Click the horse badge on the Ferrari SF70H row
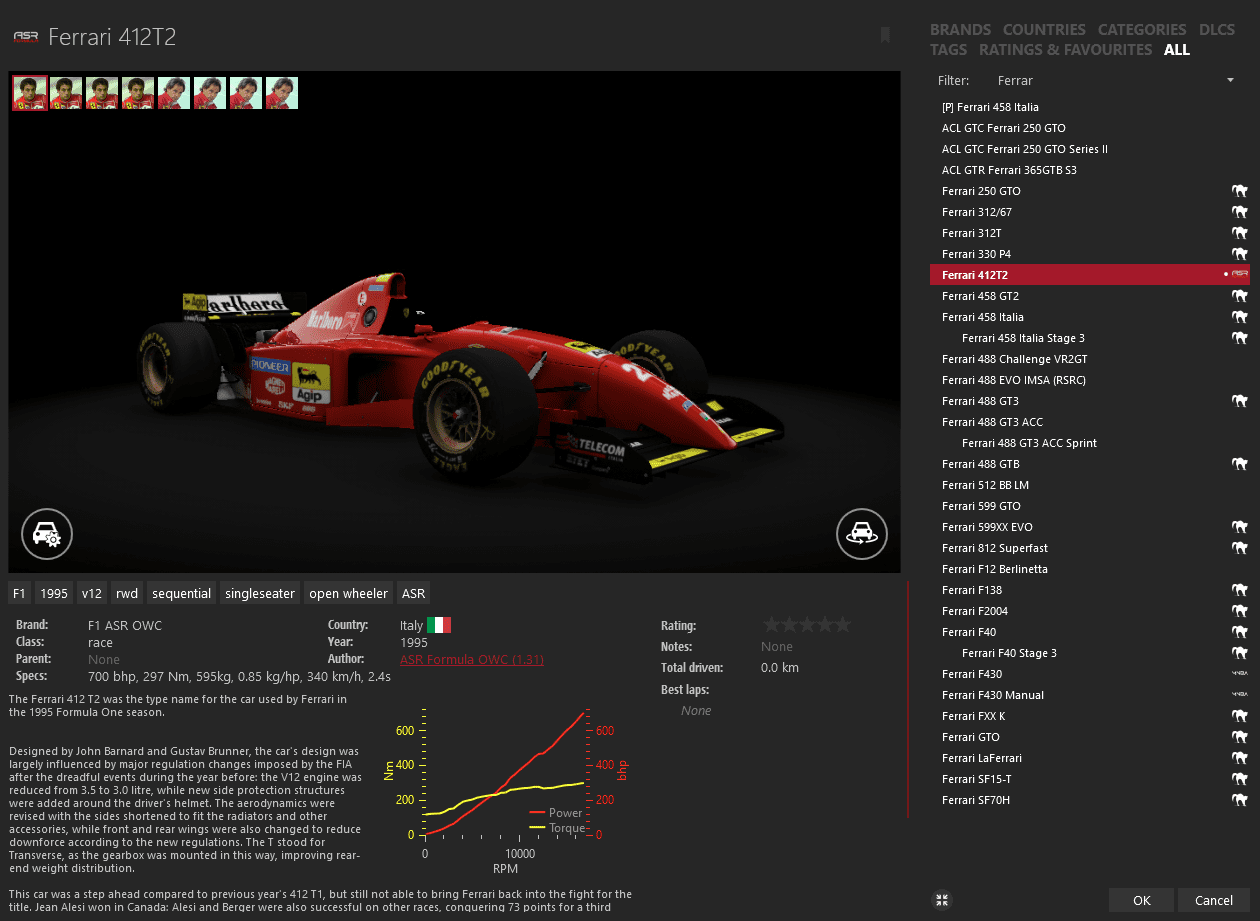Image resolution: width=1260 pixels, height=921 pixels. click(x=1240, y=800)
